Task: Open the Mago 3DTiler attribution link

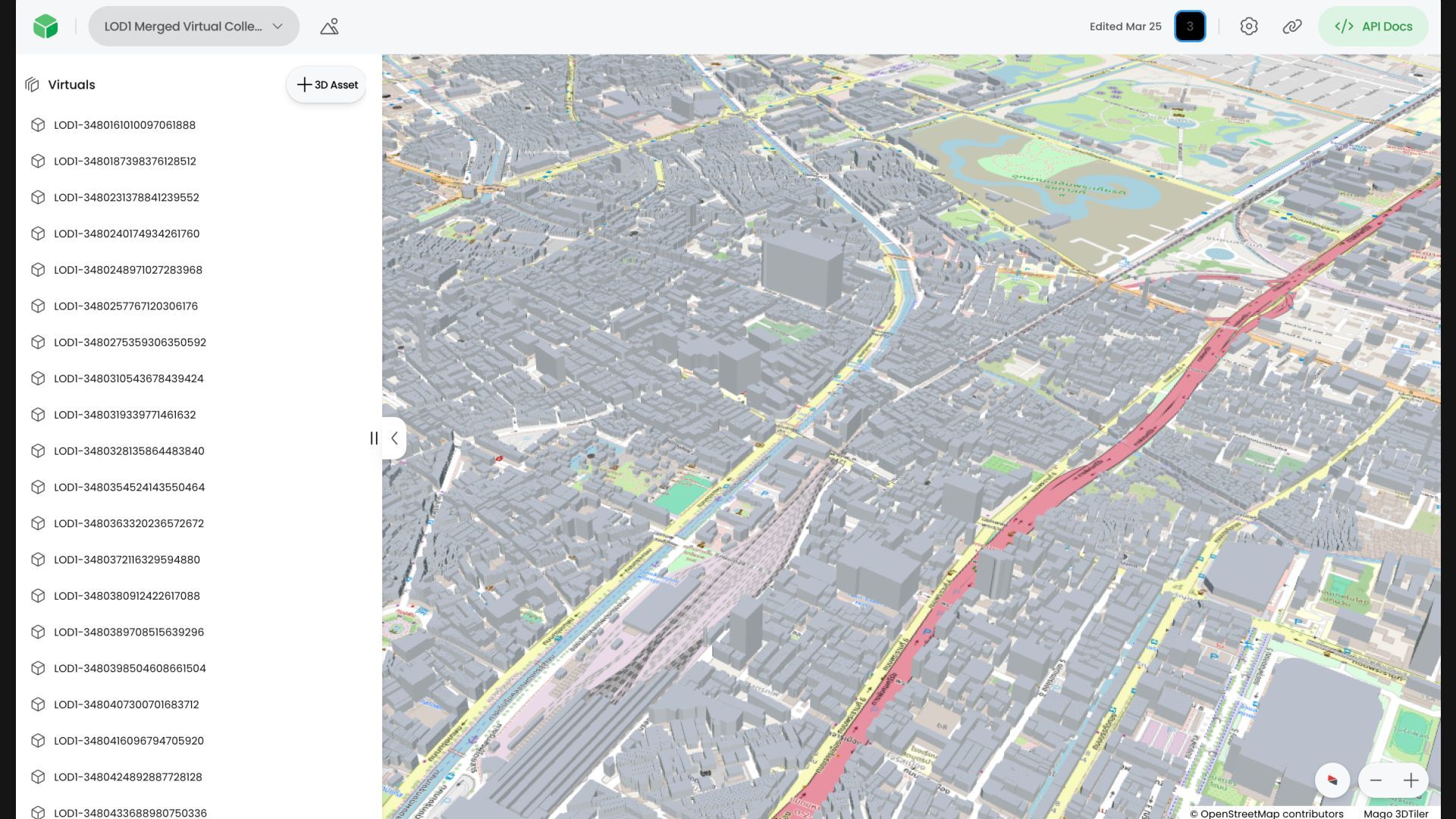Action: point(1395,813)
